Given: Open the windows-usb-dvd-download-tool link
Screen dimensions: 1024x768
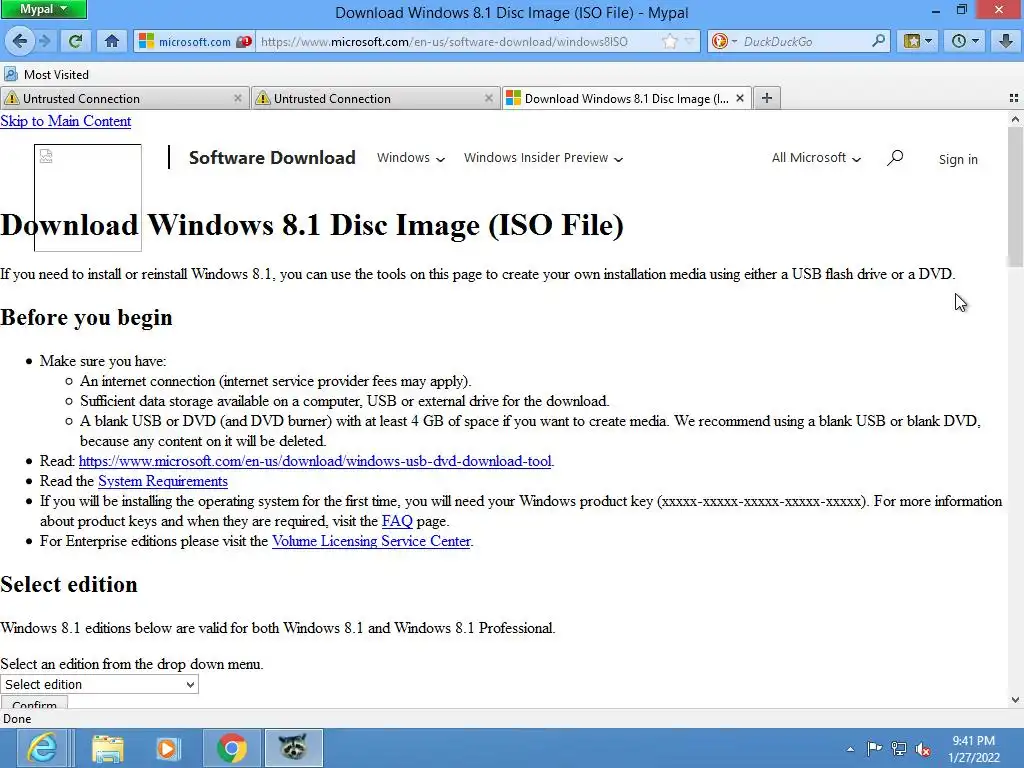Looking at the screenshot, I should [x=315, y=461].
